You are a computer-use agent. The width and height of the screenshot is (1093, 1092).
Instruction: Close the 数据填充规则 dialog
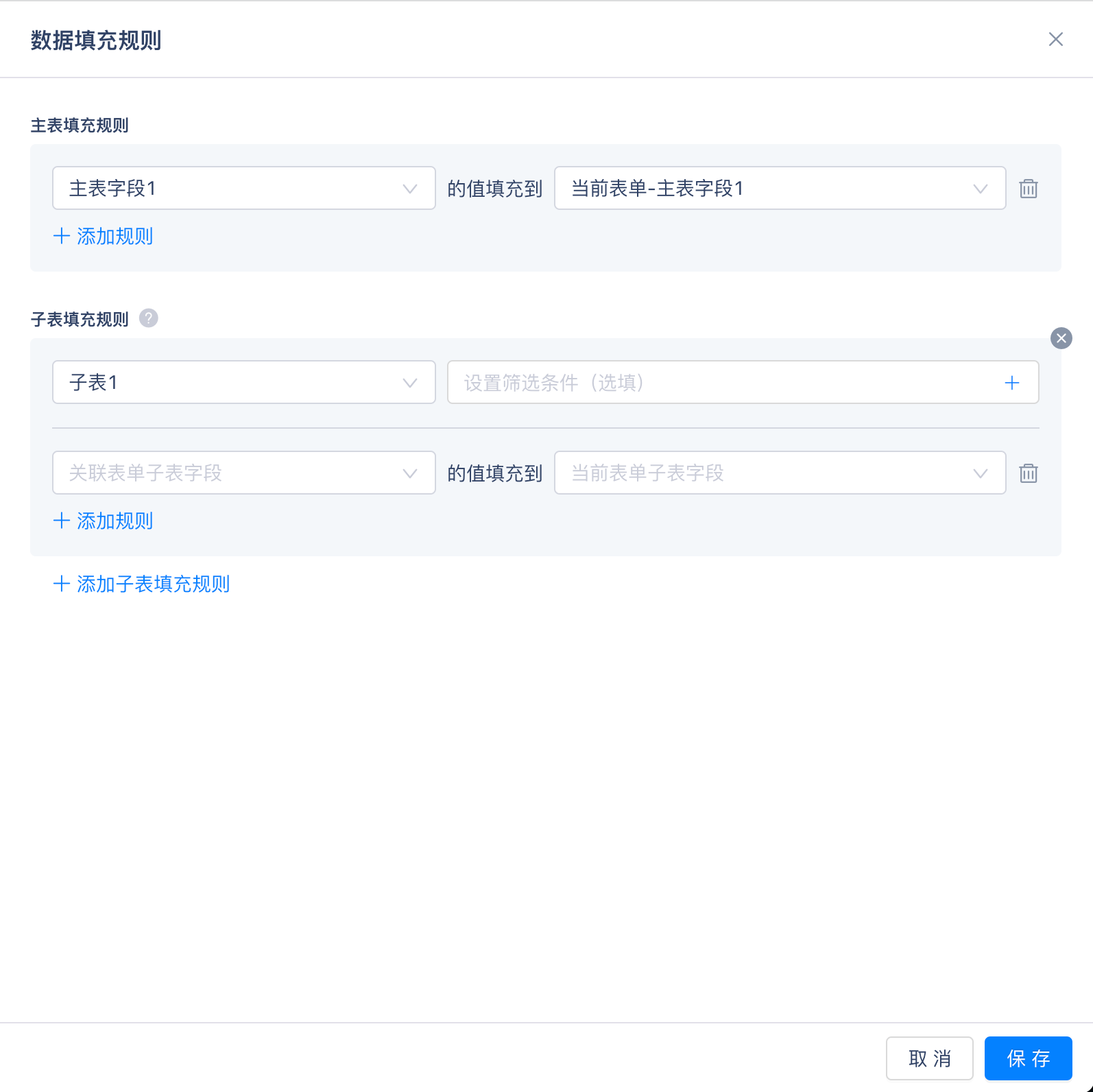point(1056,39)
